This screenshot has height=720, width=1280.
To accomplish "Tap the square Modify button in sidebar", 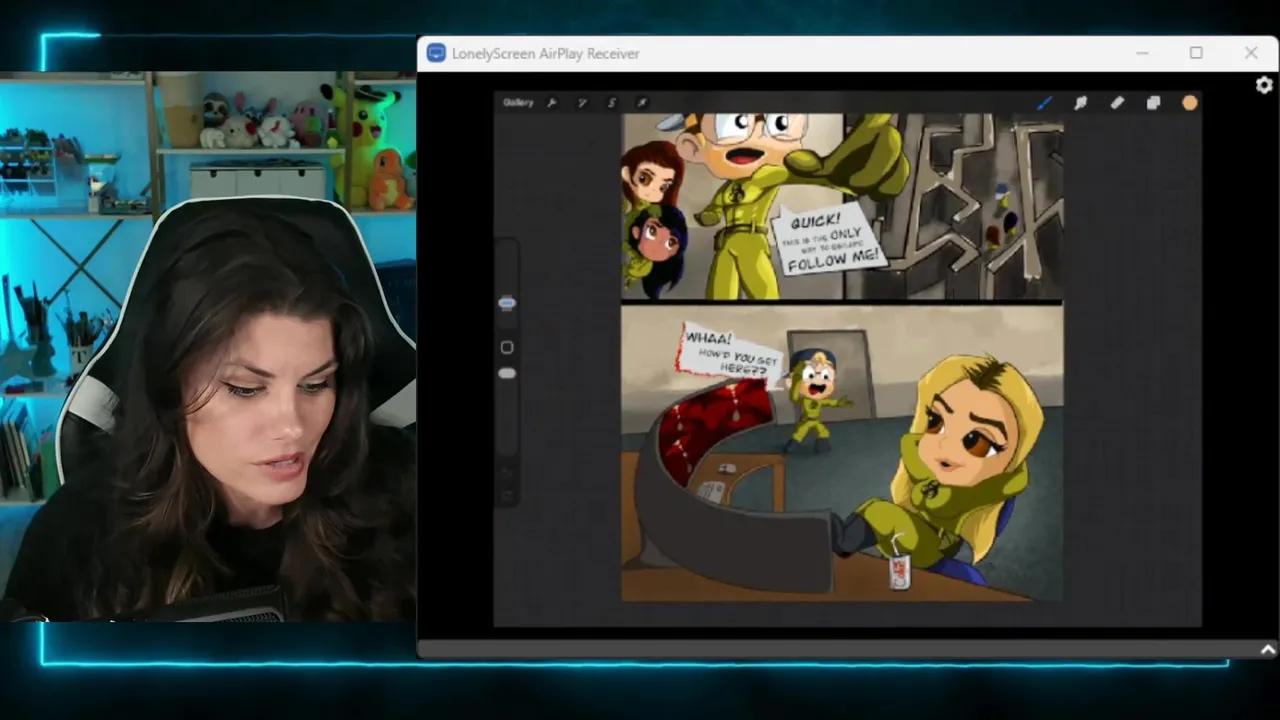I will pyautogui.click(x=507, y=347).
